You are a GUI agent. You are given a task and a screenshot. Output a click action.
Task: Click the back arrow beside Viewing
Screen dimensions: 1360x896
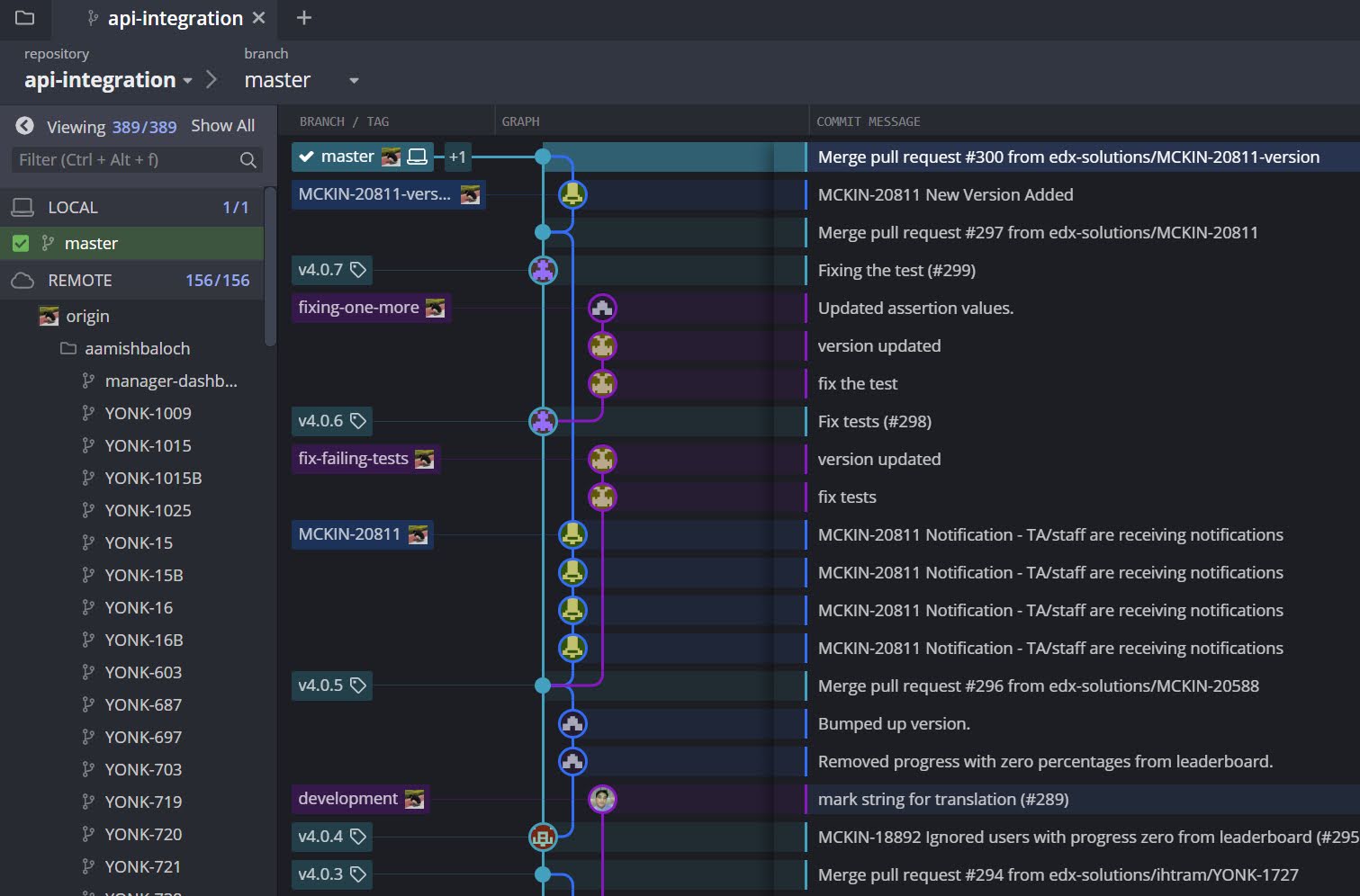click(24, 126)
